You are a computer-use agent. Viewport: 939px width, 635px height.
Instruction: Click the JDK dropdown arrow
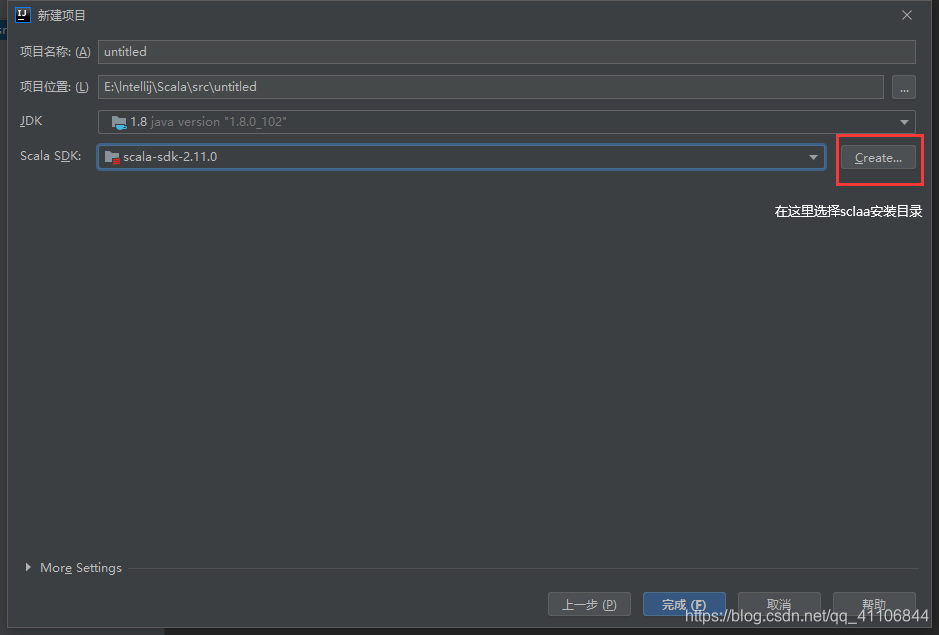[904, 122]
